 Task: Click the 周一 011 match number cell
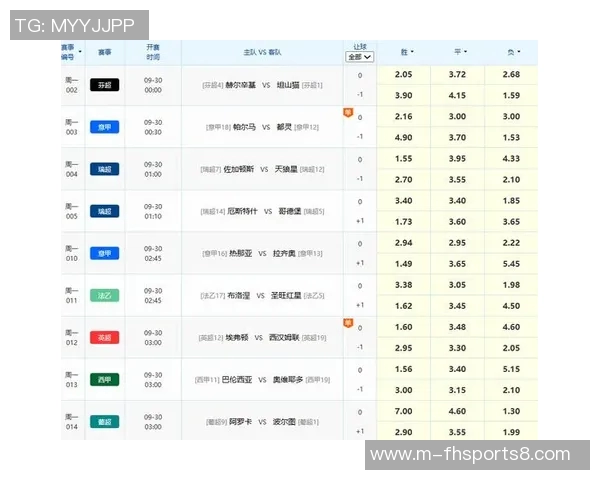[x=71, y=296]
